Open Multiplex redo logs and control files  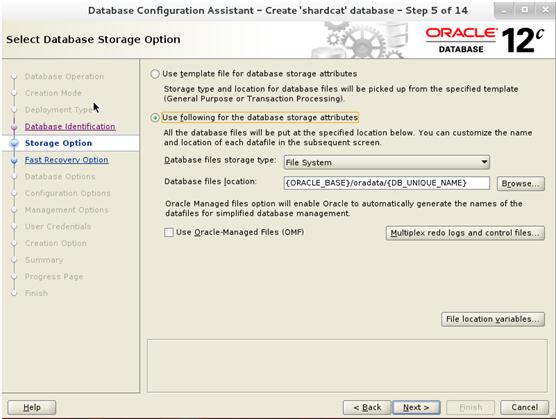coord(465,233)
